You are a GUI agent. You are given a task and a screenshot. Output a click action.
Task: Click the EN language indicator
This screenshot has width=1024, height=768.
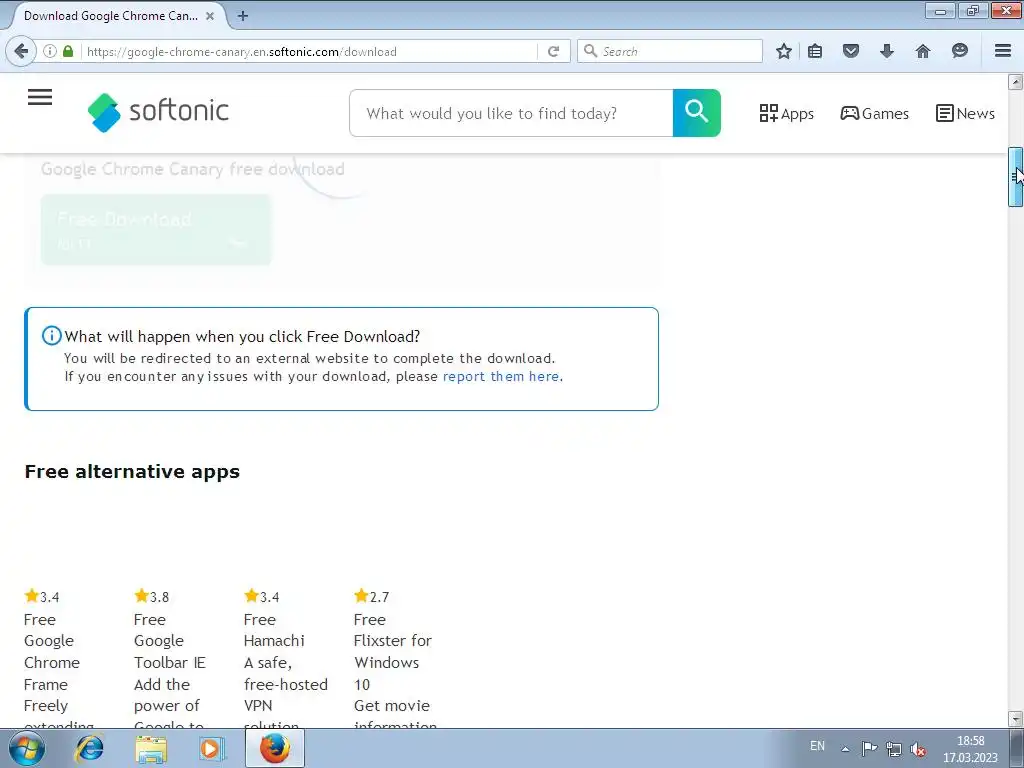(x=817, y=746)
